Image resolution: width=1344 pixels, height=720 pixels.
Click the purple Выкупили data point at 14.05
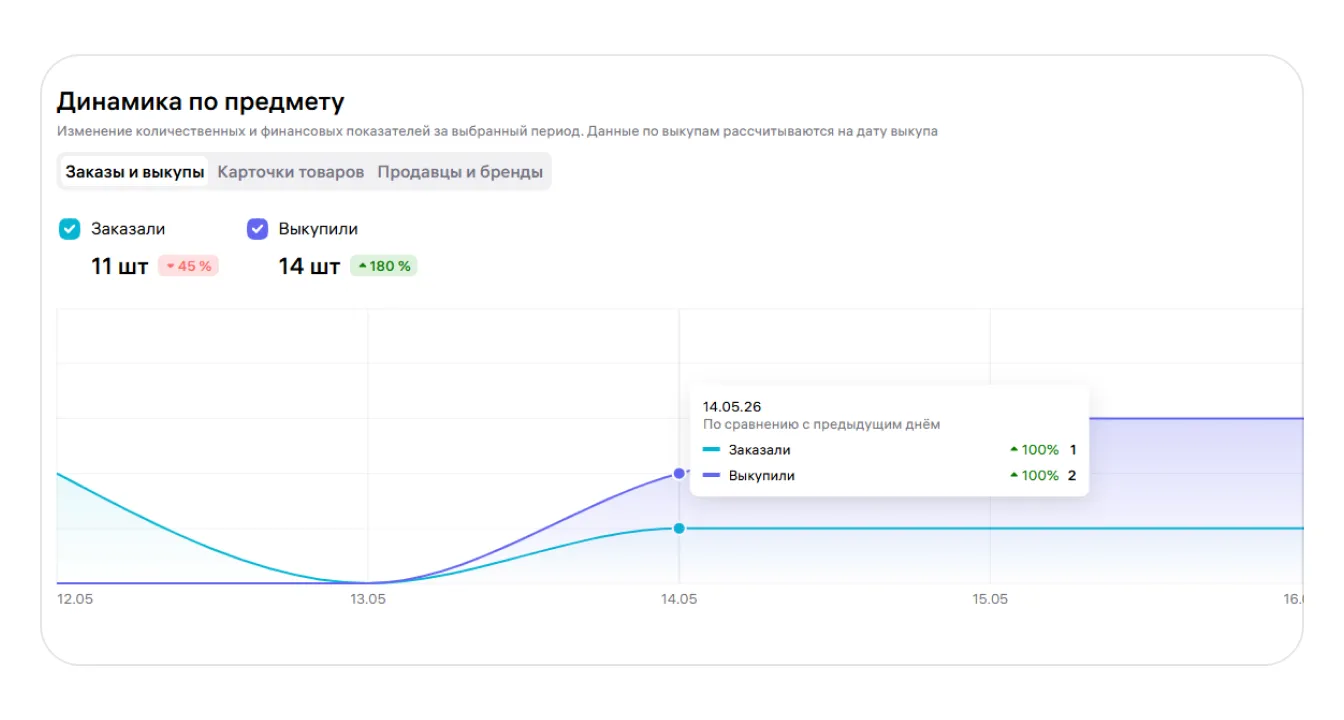point(679,473)
